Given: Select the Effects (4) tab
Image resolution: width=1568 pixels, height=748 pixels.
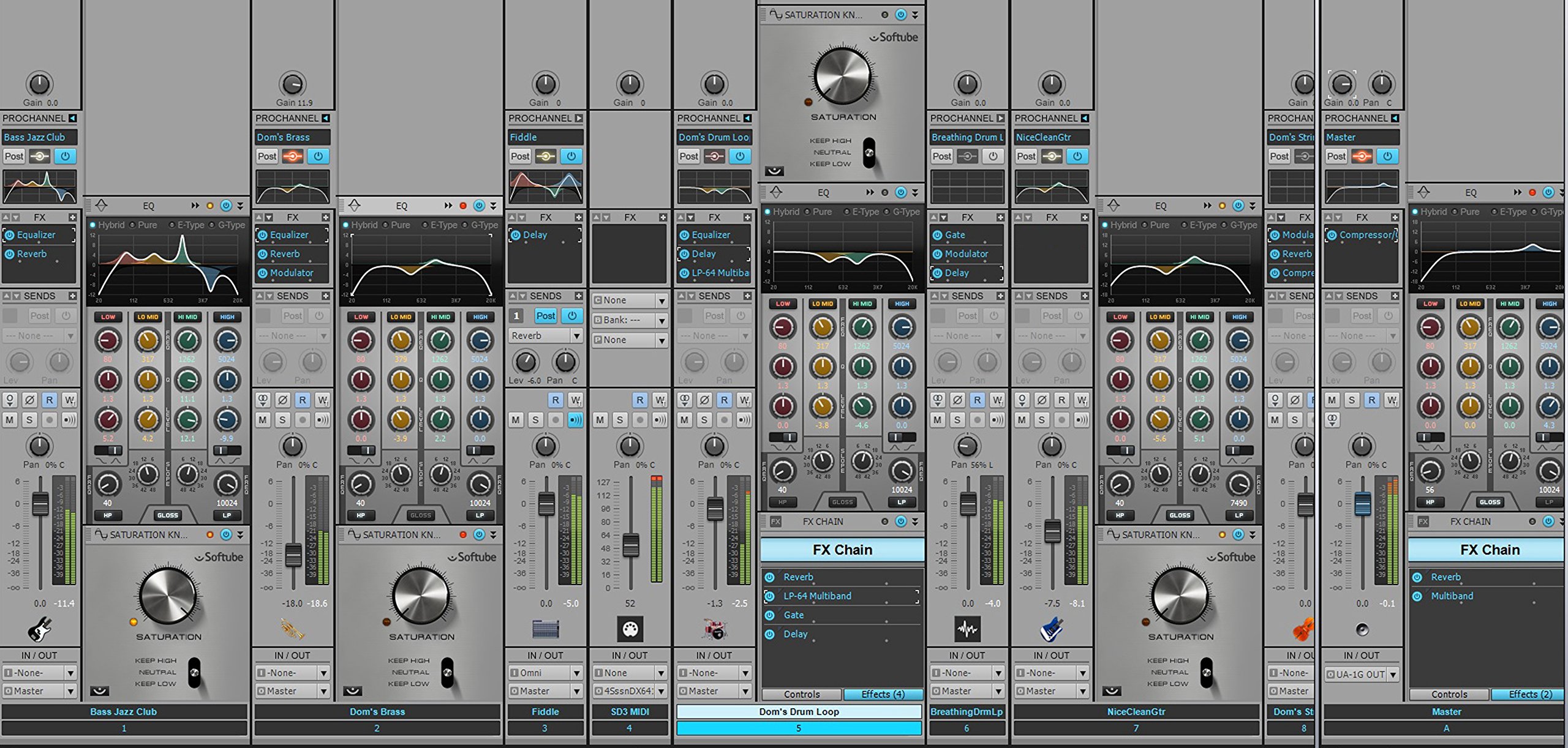Looking at the screenshot, I should [x=883, y=694].
